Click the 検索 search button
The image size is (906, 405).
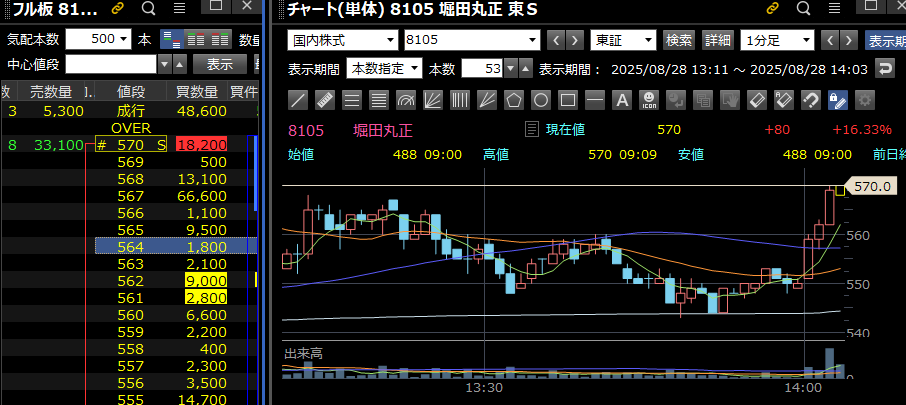(x=679, y=40)
